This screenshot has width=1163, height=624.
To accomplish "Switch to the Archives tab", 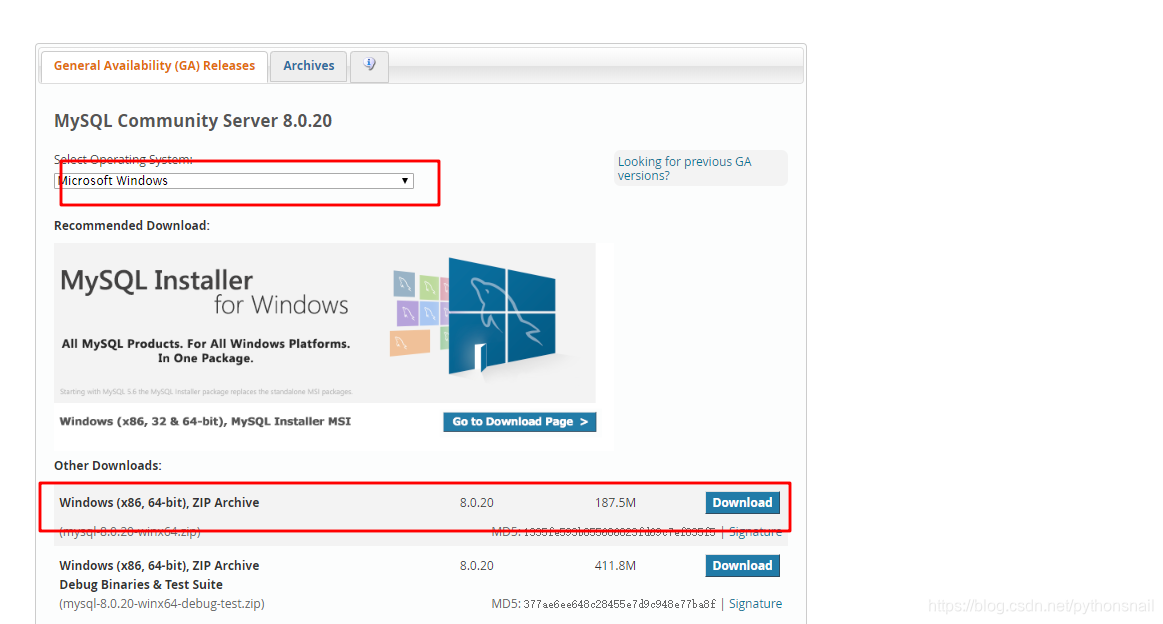I will coord(309,66).
